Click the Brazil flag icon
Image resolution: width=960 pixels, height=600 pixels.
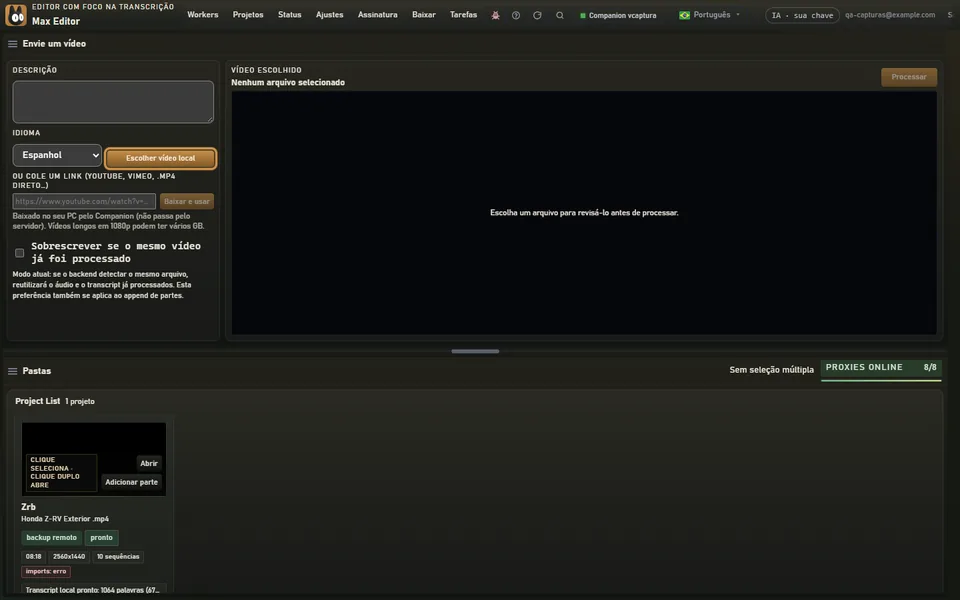click(684, 15)
